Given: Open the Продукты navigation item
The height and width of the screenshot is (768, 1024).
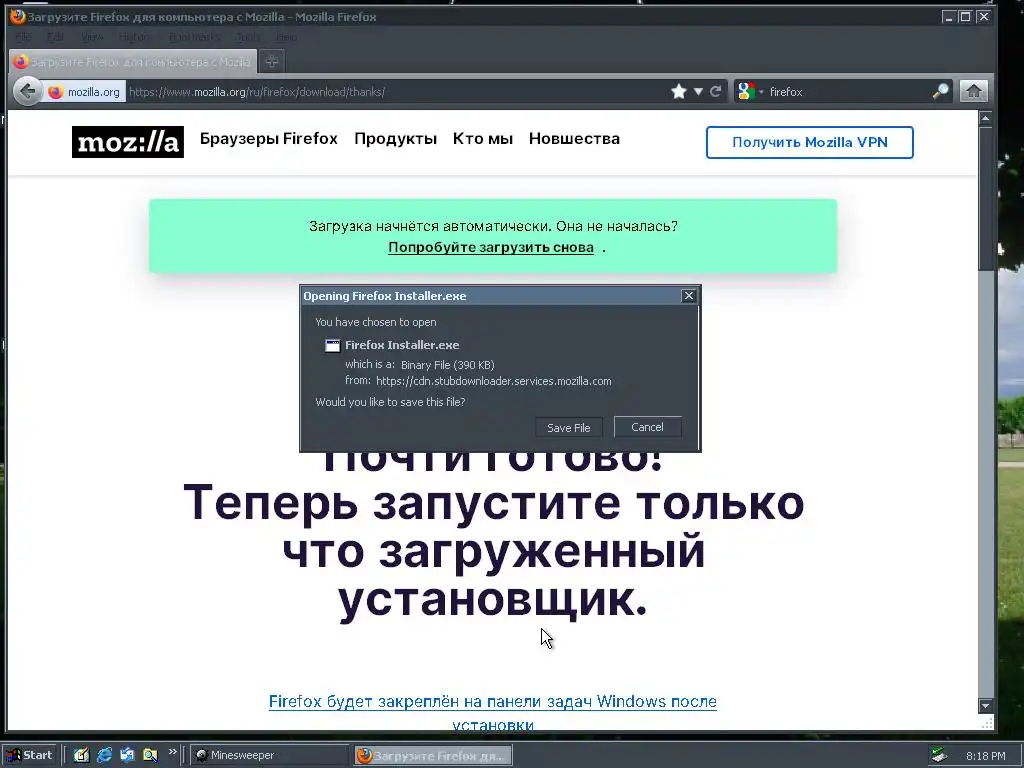Looking at the screenshot, I should pyautogui.click(x=395, y=139).
